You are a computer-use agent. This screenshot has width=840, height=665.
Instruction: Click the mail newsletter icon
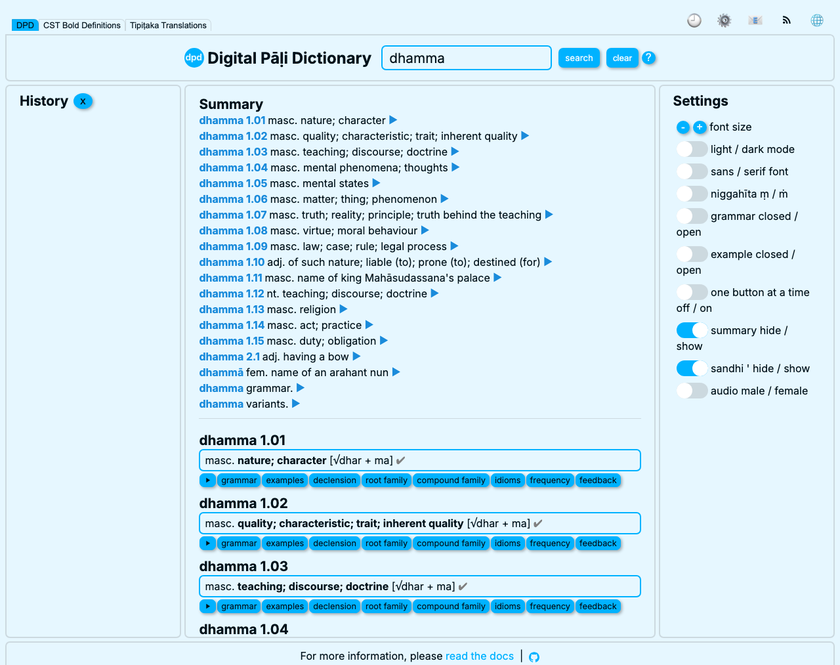[x=755, y=20]
